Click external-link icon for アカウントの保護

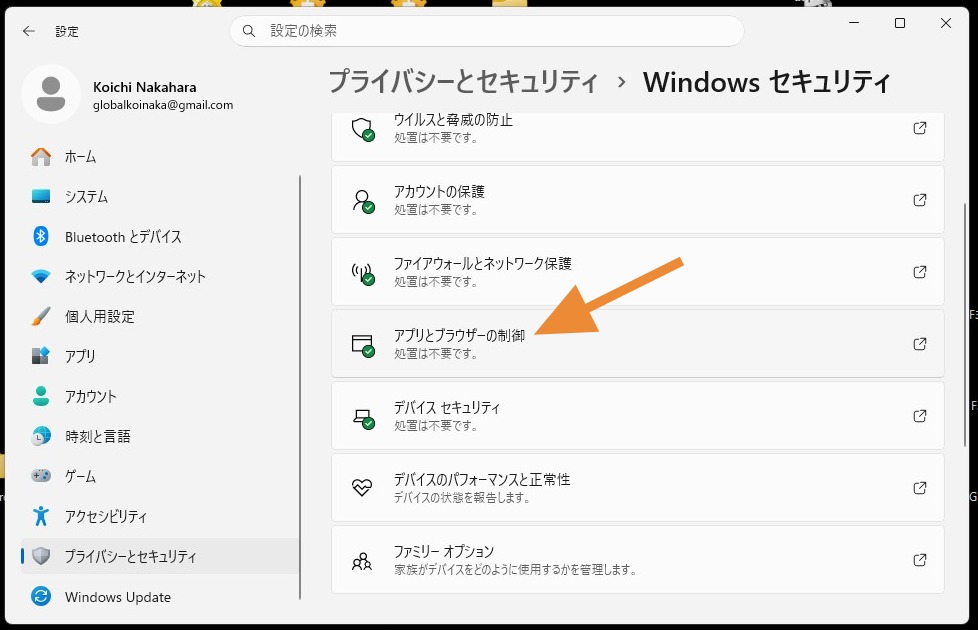point(919,200)
